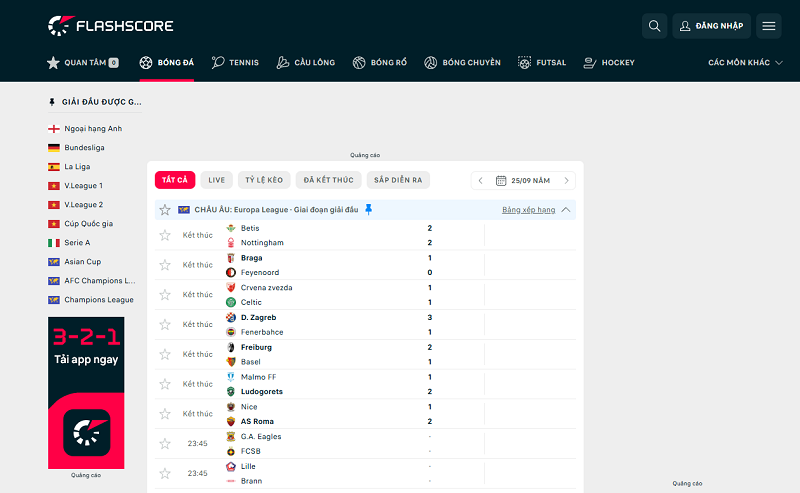The height and width of the screenshot is (493, 800).
Task: Click the blue pin icon beside Europa League
Action: (368, 209)
